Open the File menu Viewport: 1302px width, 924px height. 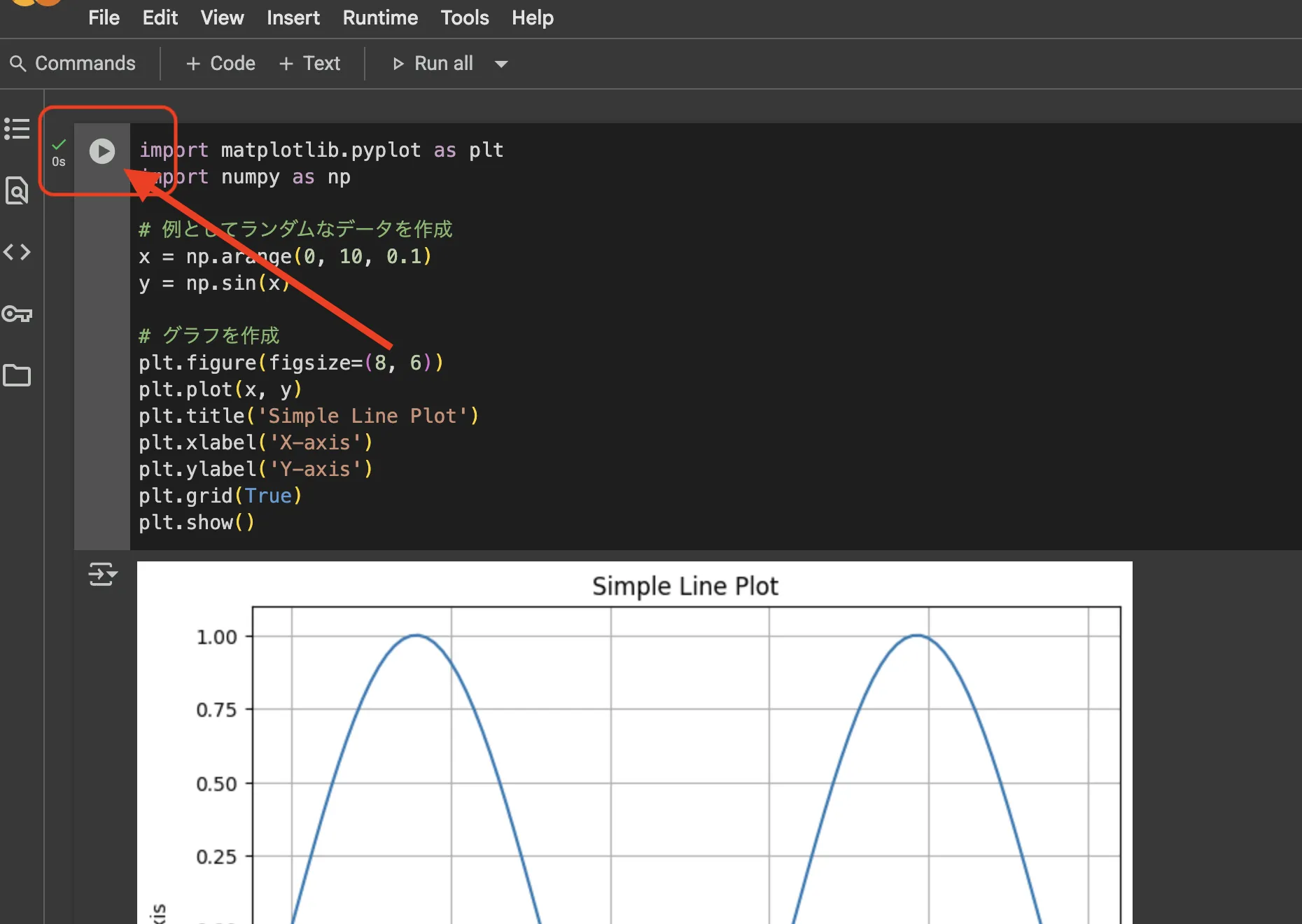[x=104, y=18]
